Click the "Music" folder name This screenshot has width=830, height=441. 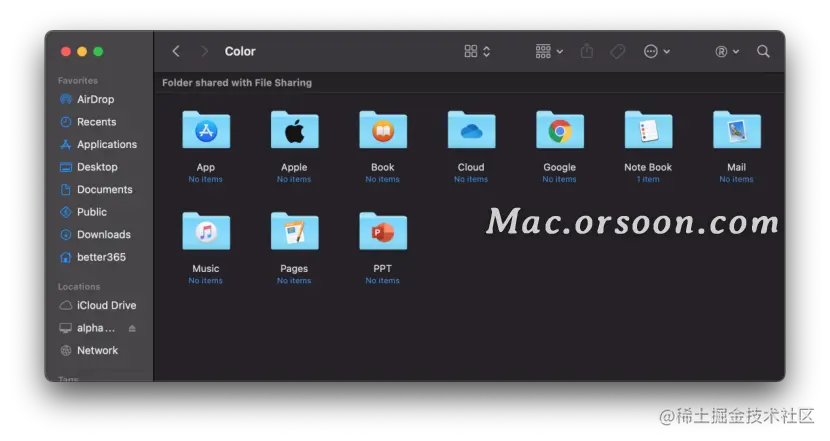(x=206, y=269)
